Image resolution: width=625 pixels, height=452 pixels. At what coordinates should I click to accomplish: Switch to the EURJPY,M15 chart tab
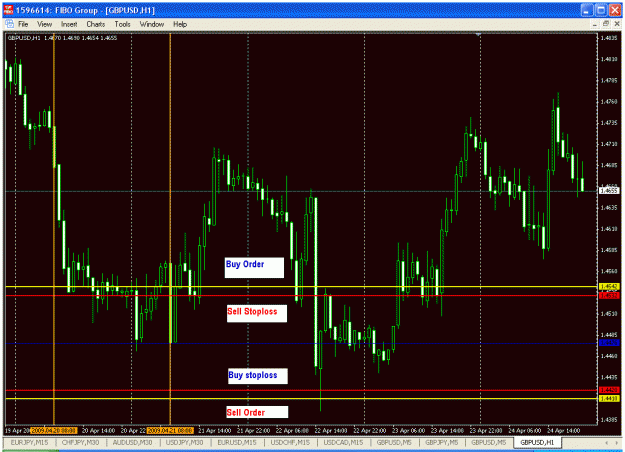coord(29,442)
